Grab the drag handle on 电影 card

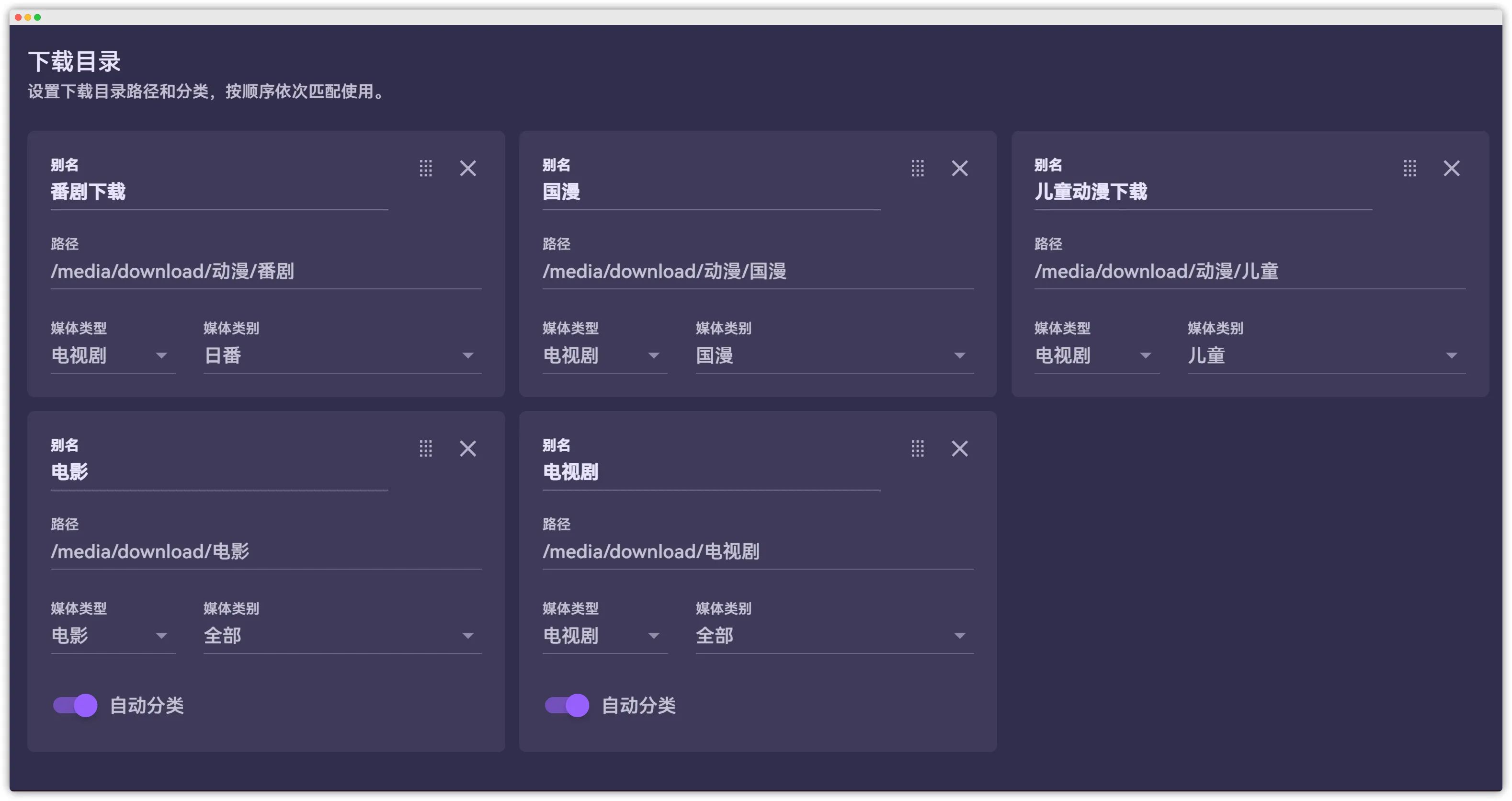coord(426,449)
